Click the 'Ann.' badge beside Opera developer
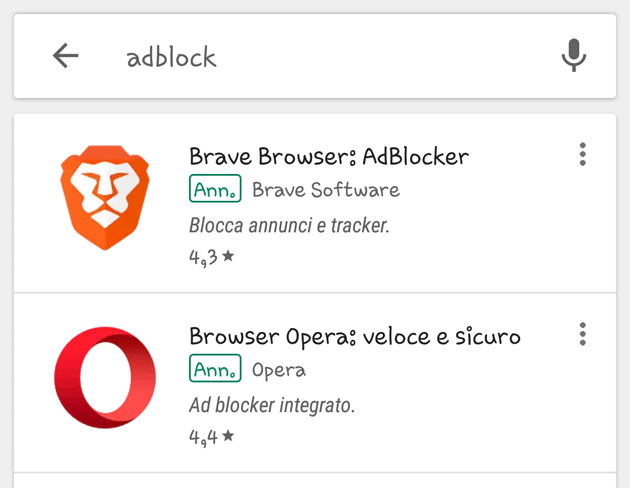The width and height of the screenshot is (630, 488). pyautogui.click(x=216, y=370)
